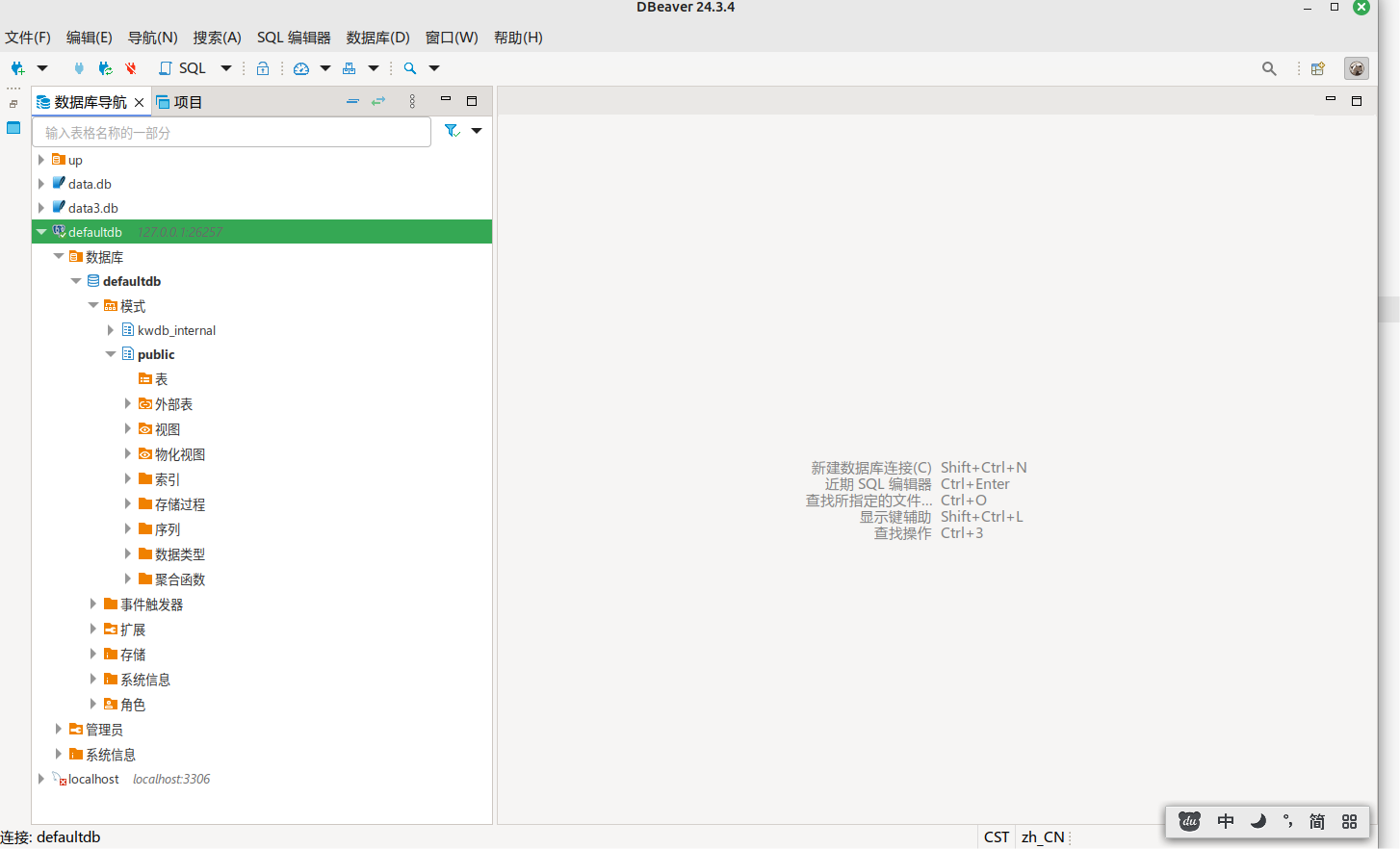Maximize the editor area panel
The image size is (1400, 849).
pos(1357,101)
